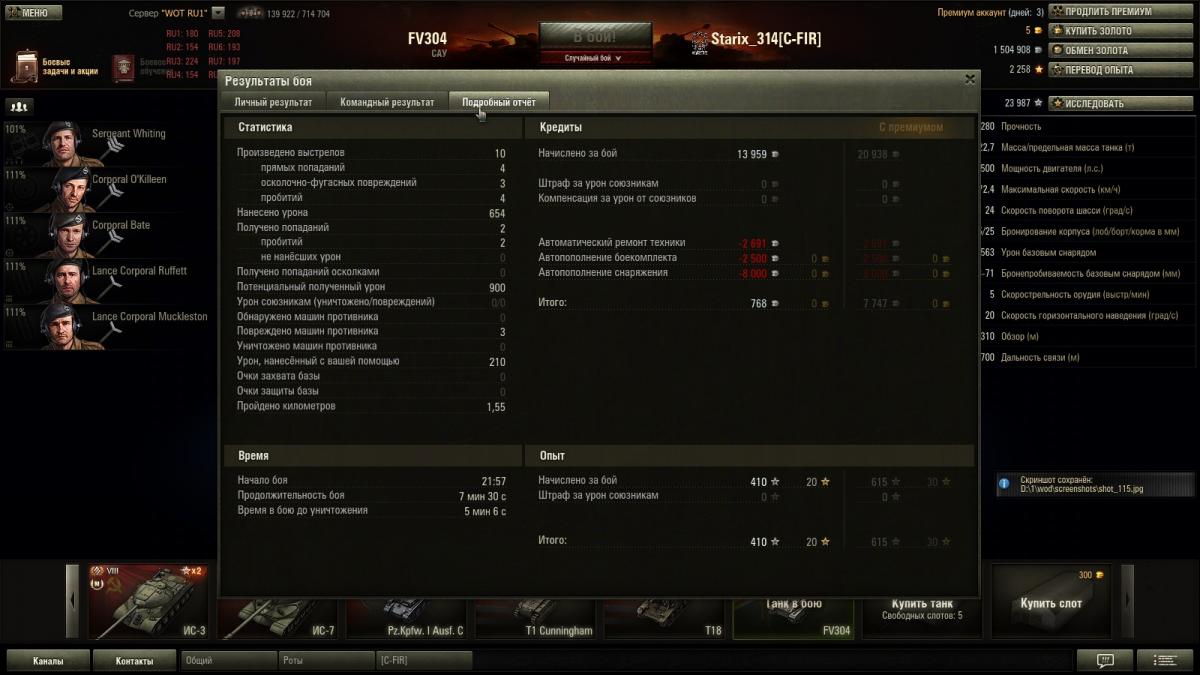Image resolution: width=1200 pixels, height=675 pixels.
Task: Open the Боевое обучение book icon
Action: pyautogui.click(x=124, y=67)
